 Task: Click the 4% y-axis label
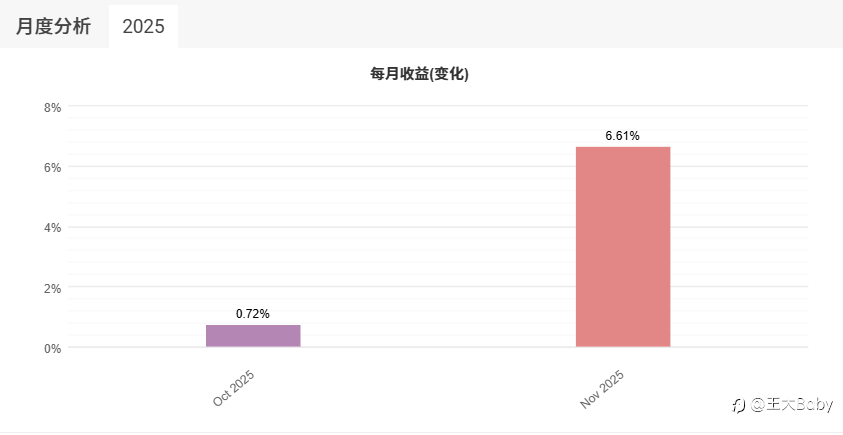tap(53, 228)
